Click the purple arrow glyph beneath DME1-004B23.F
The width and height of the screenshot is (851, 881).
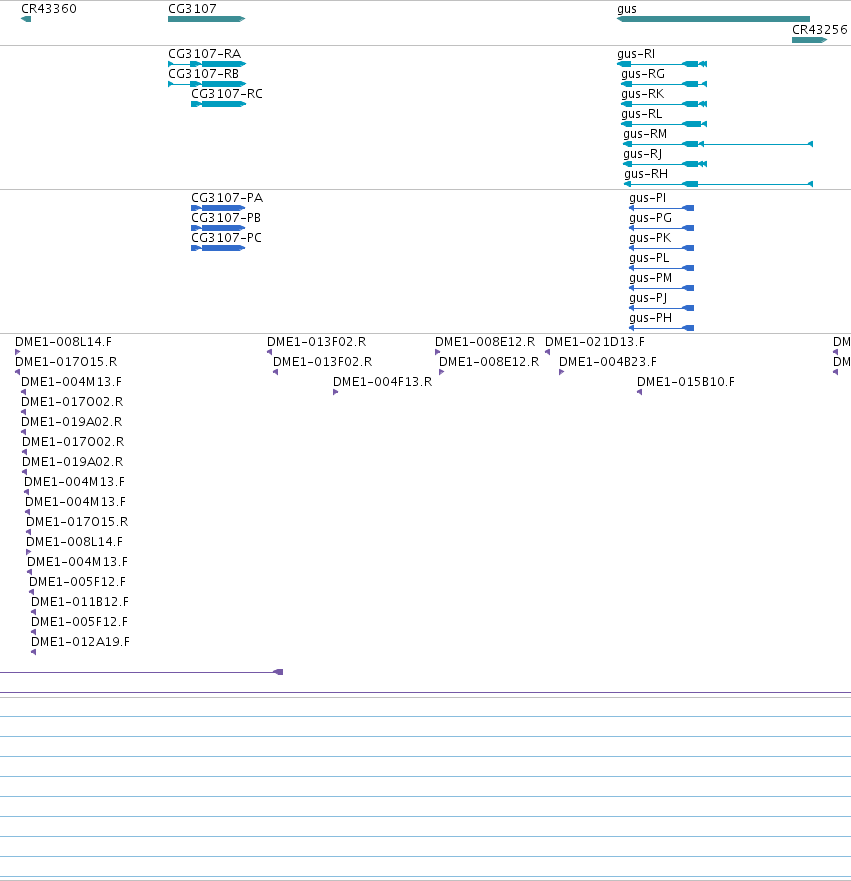pyautogui.click(x=562, y=372)
